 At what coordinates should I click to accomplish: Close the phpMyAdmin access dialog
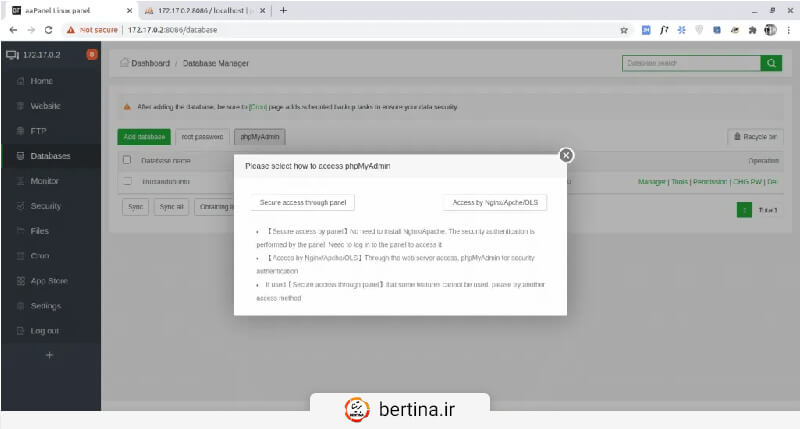coord(566,155)
